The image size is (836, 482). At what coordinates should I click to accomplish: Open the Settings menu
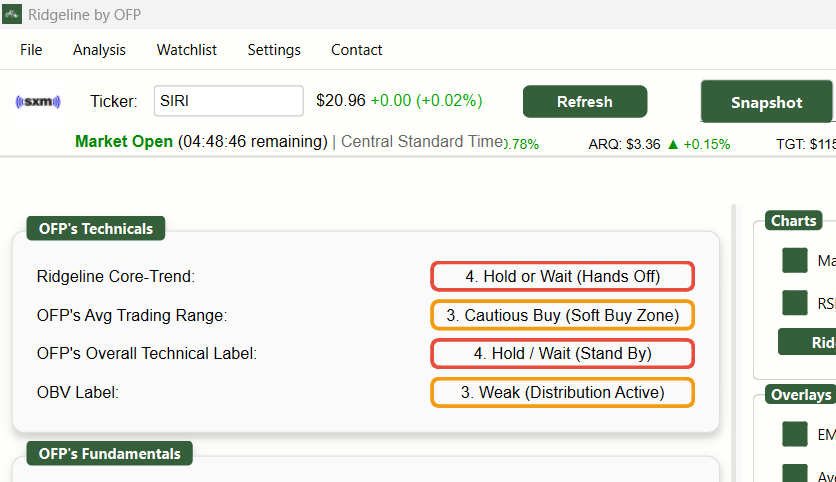click(x=274, y=50)
